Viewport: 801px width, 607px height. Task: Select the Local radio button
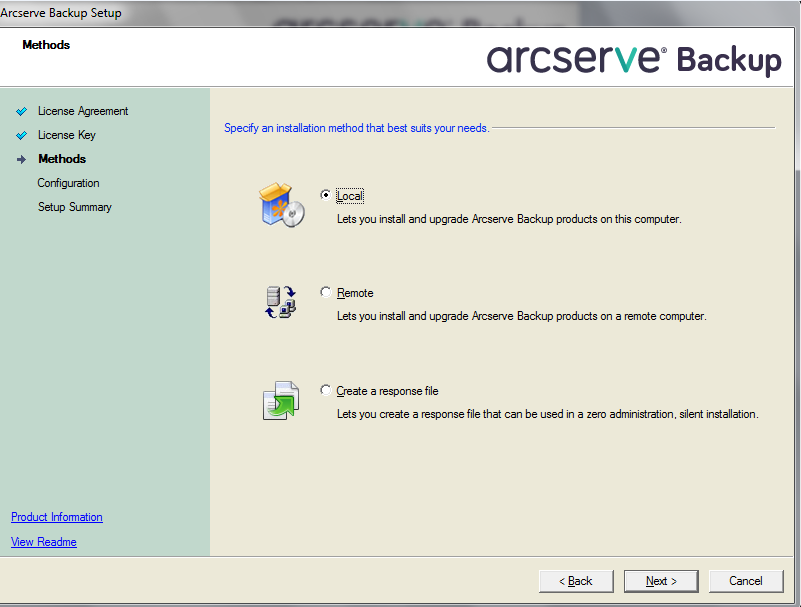tap(326, 196)
